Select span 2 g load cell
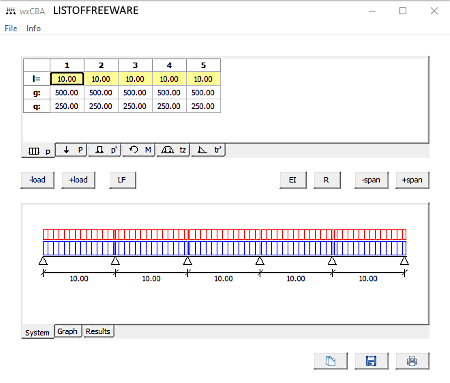The width and height of the screenshot is (450, 383). click(101, 93)
